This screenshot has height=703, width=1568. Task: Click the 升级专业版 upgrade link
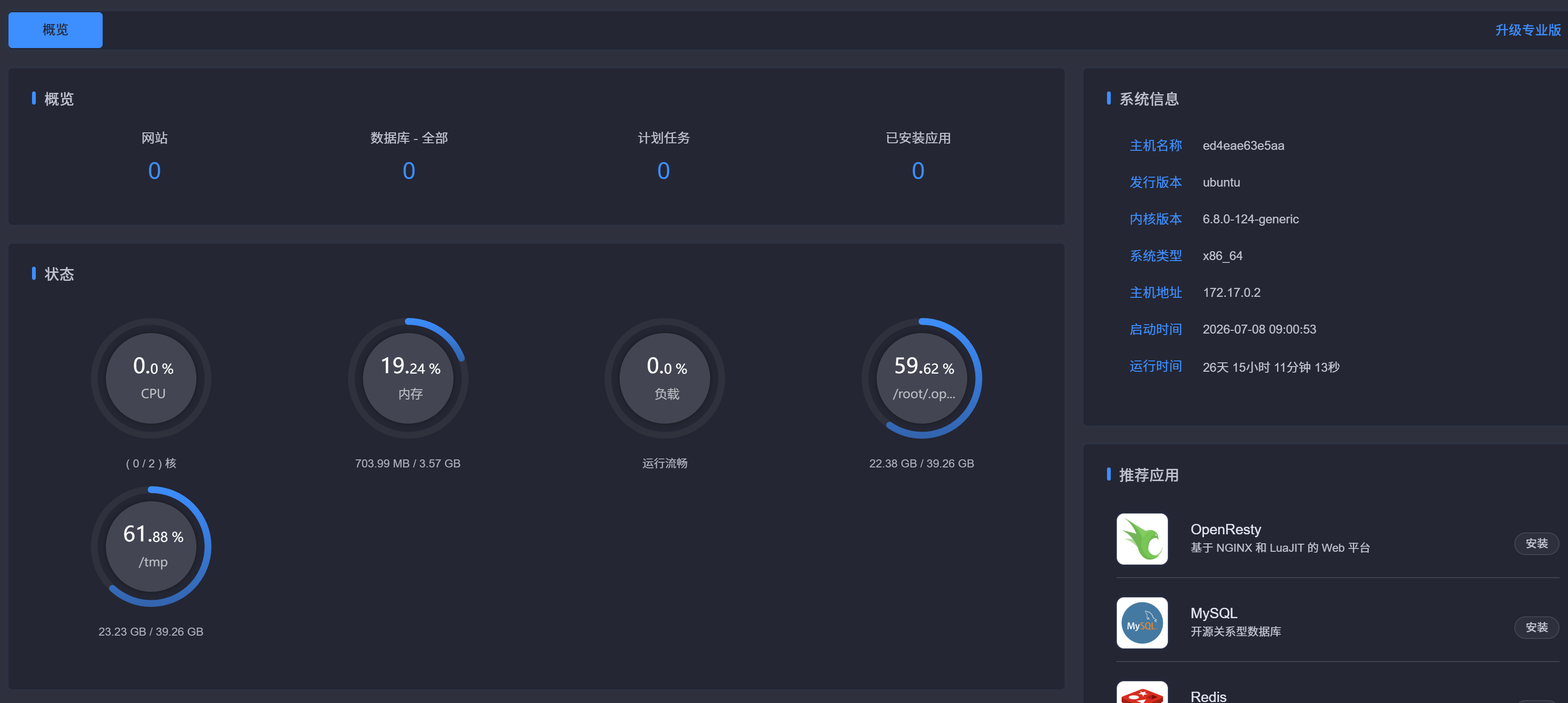(1528, 30)
